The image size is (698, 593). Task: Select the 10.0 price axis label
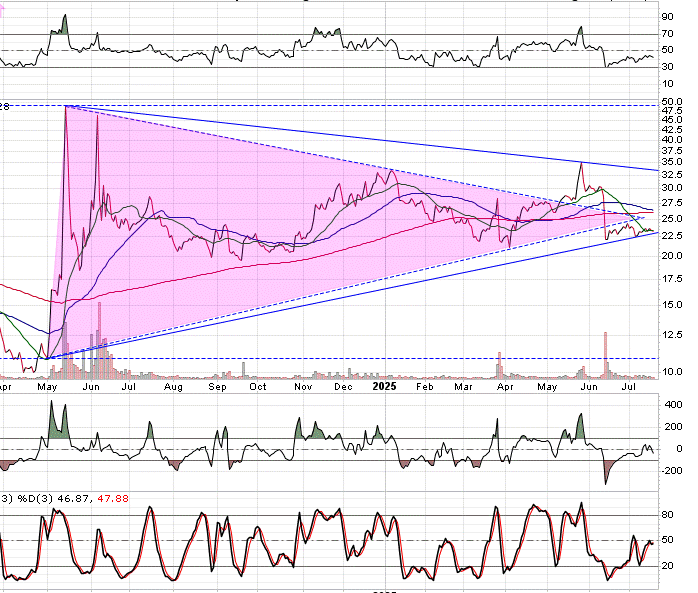(x=672, y=372)
